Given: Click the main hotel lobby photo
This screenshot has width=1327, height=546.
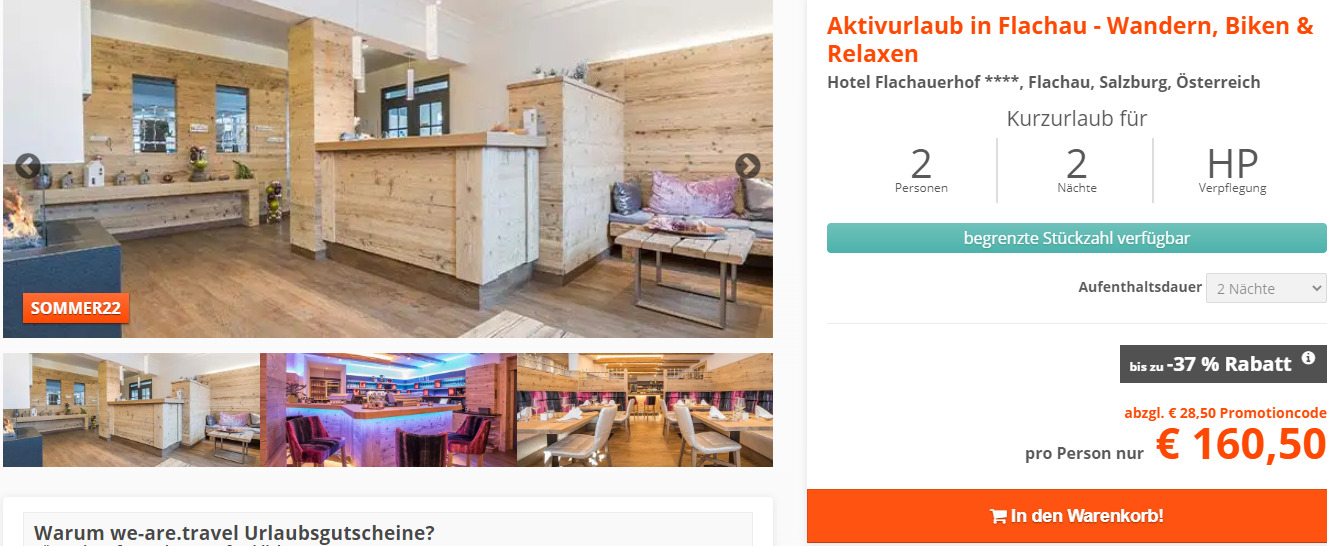Looking at the screenshot, I should pyautogui.click(x=388, y=169).
